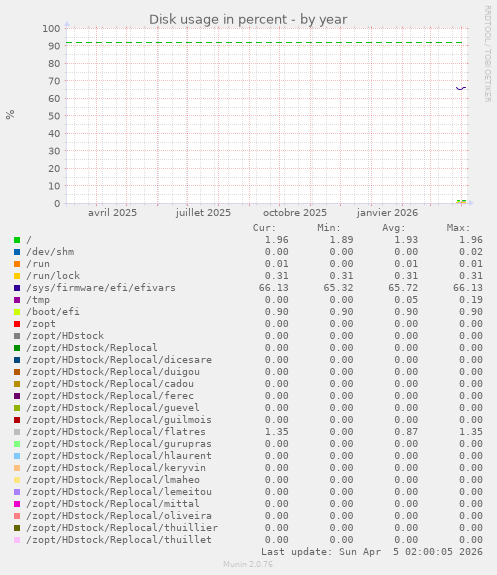The image size is (497, 575).
Task: Click efivars minimum value 65.32
Action: coord(338,288)
